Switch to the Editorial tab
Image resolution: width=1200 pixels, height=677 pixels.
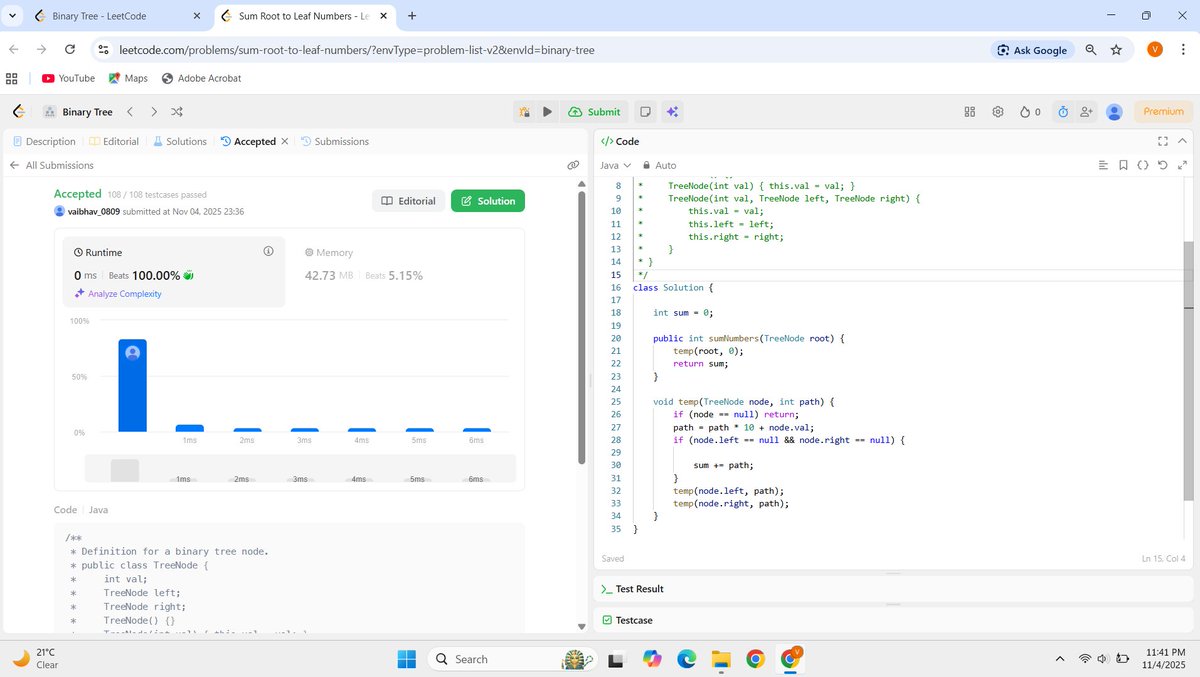click(114, 141)
